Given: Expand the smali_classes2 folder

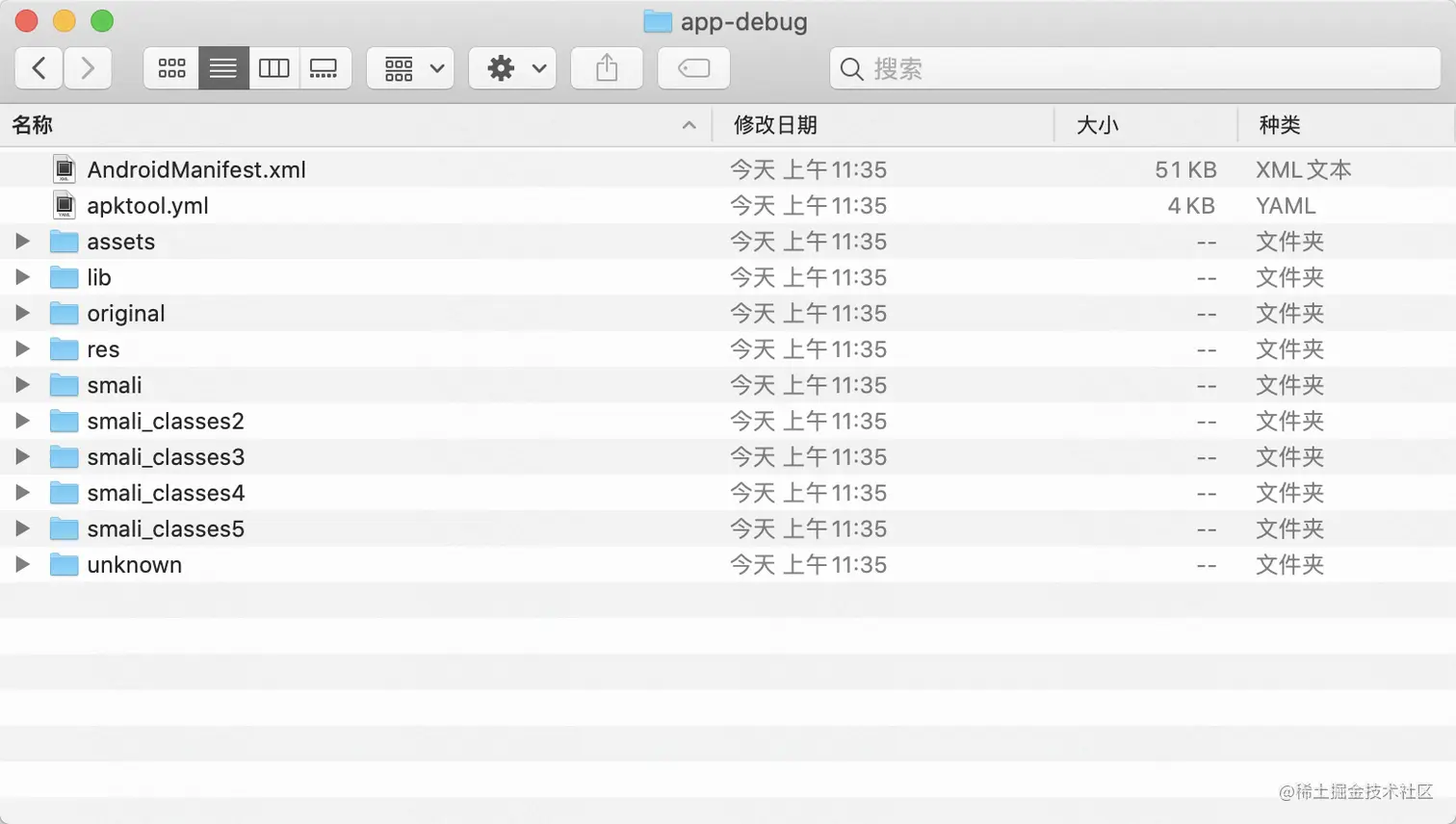Looking at the screenshot, I should tap(22, 421).
